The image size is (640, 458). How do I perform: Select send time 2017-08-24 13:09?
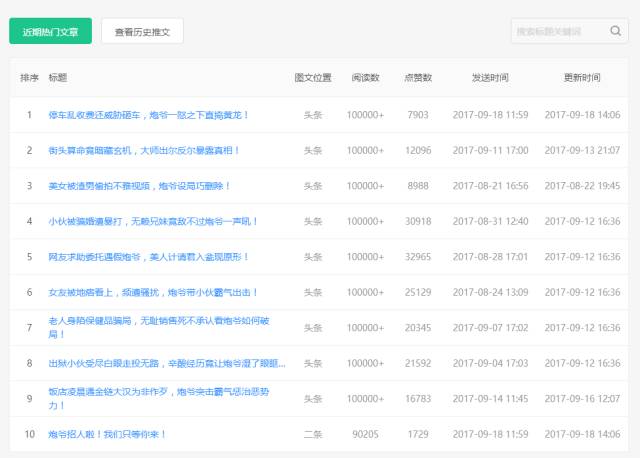pos(490,293)
